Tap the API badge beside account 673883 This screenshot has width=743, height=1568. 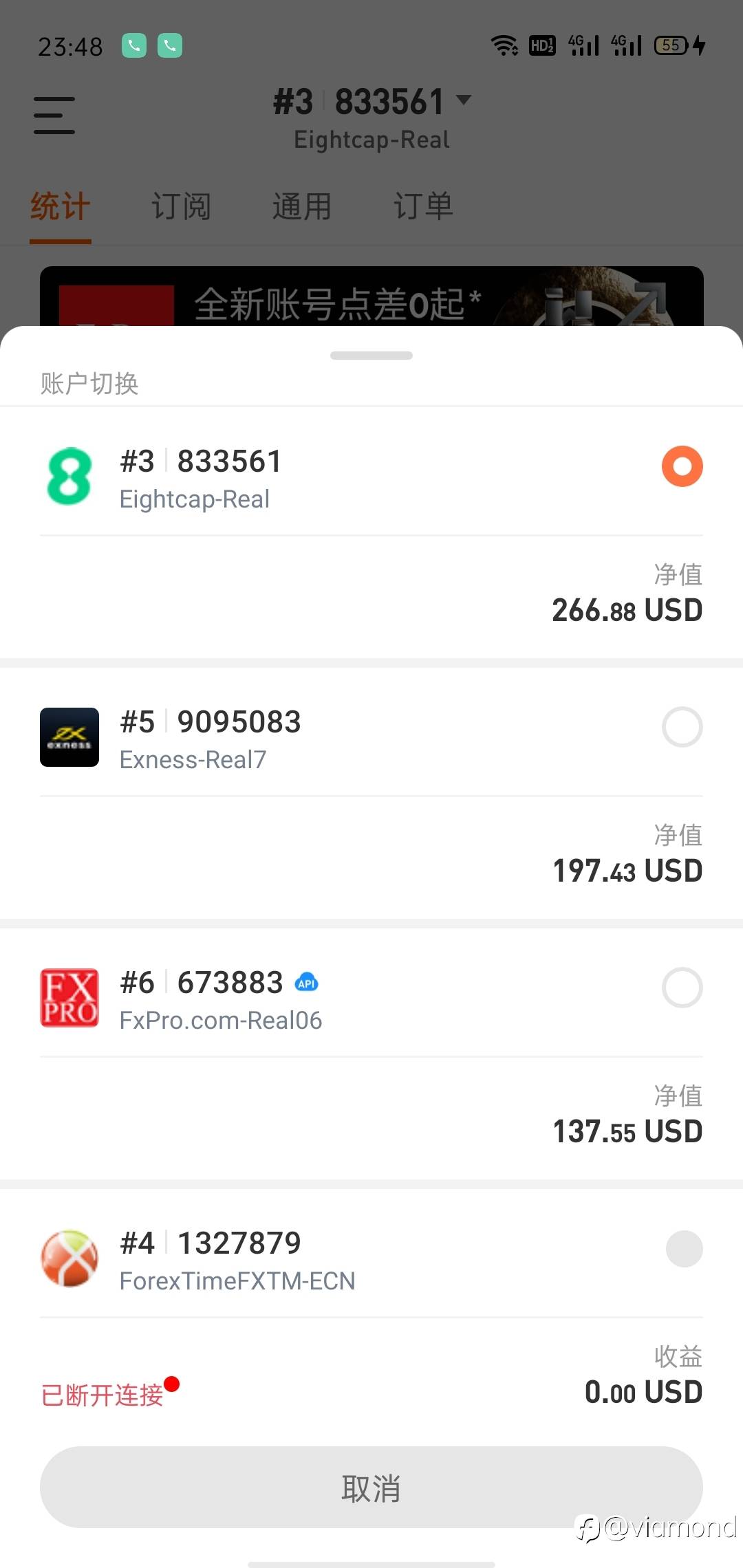tap(306, 983)
